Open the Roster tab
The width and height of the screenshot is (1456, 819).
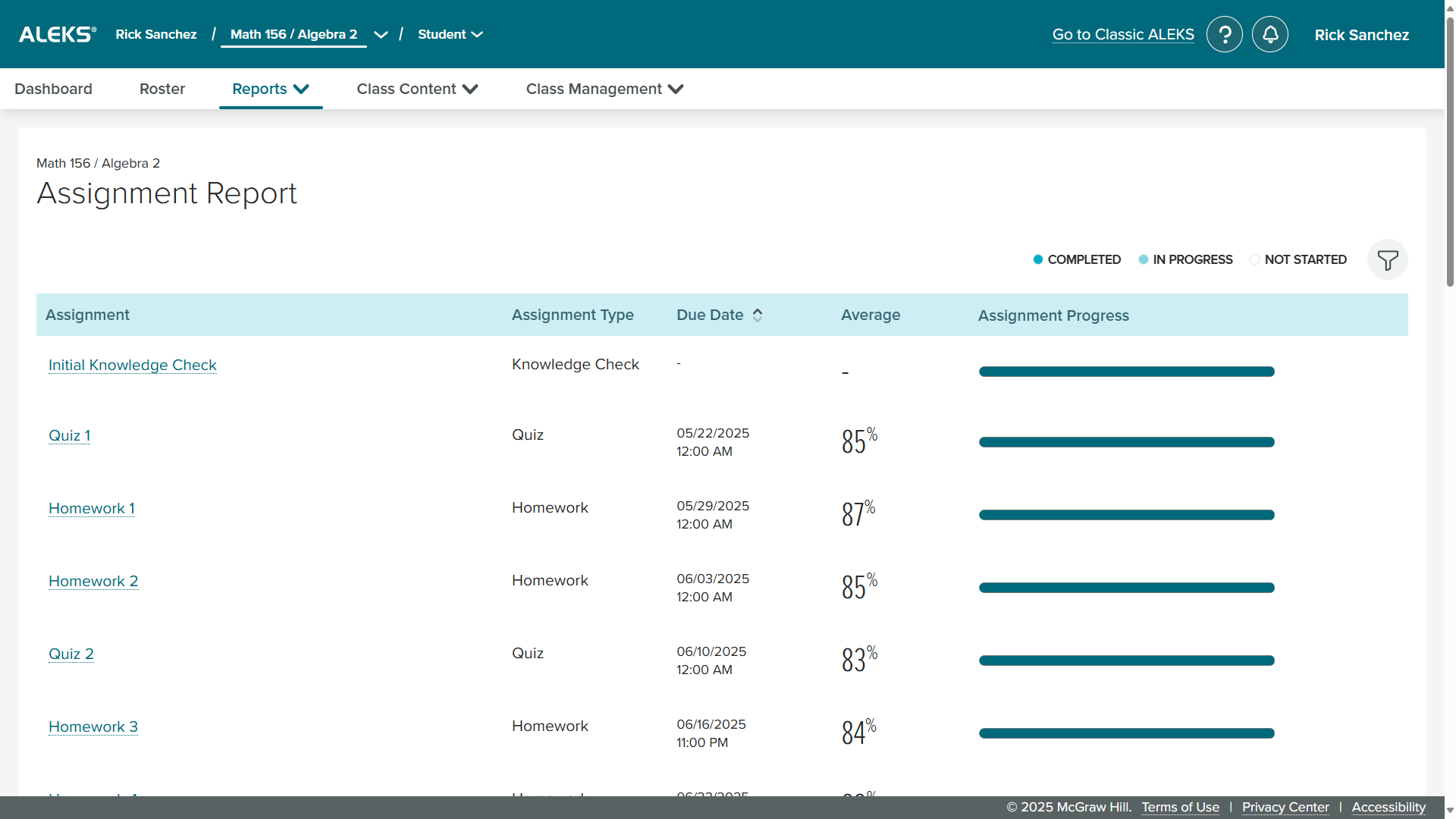pos(162,89)
